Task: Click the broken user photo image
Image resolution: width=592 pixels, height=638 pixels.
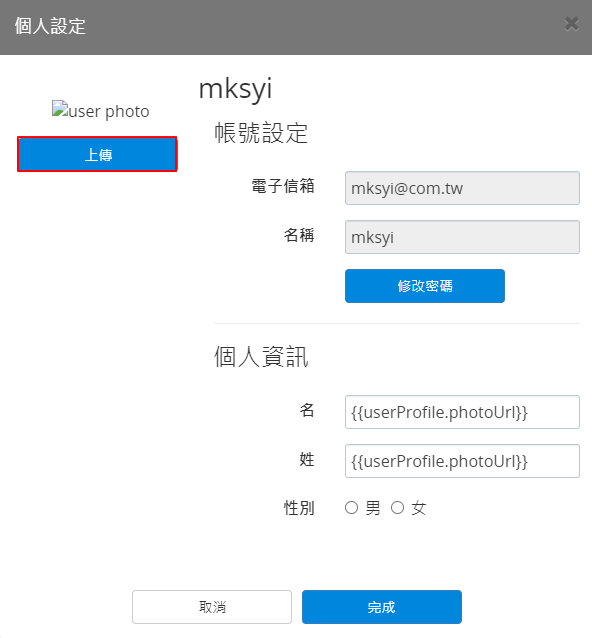Action: click(100, 110)
